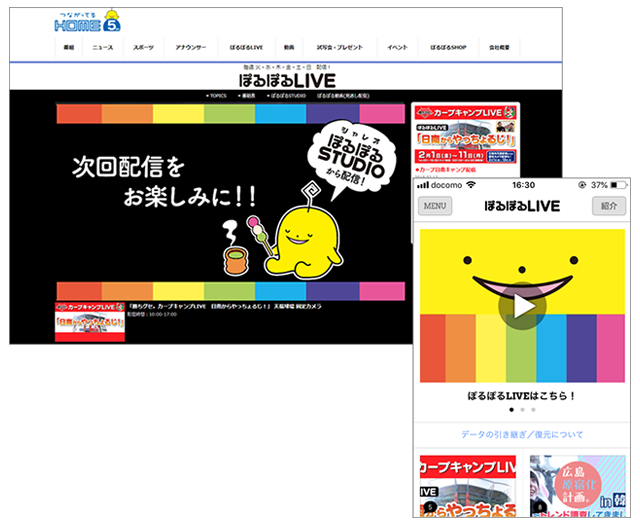This screenshot has width=640, height=525.
Task: Click the ぽるぽるSTUDIO sub-navigation link
Action: 287,96
